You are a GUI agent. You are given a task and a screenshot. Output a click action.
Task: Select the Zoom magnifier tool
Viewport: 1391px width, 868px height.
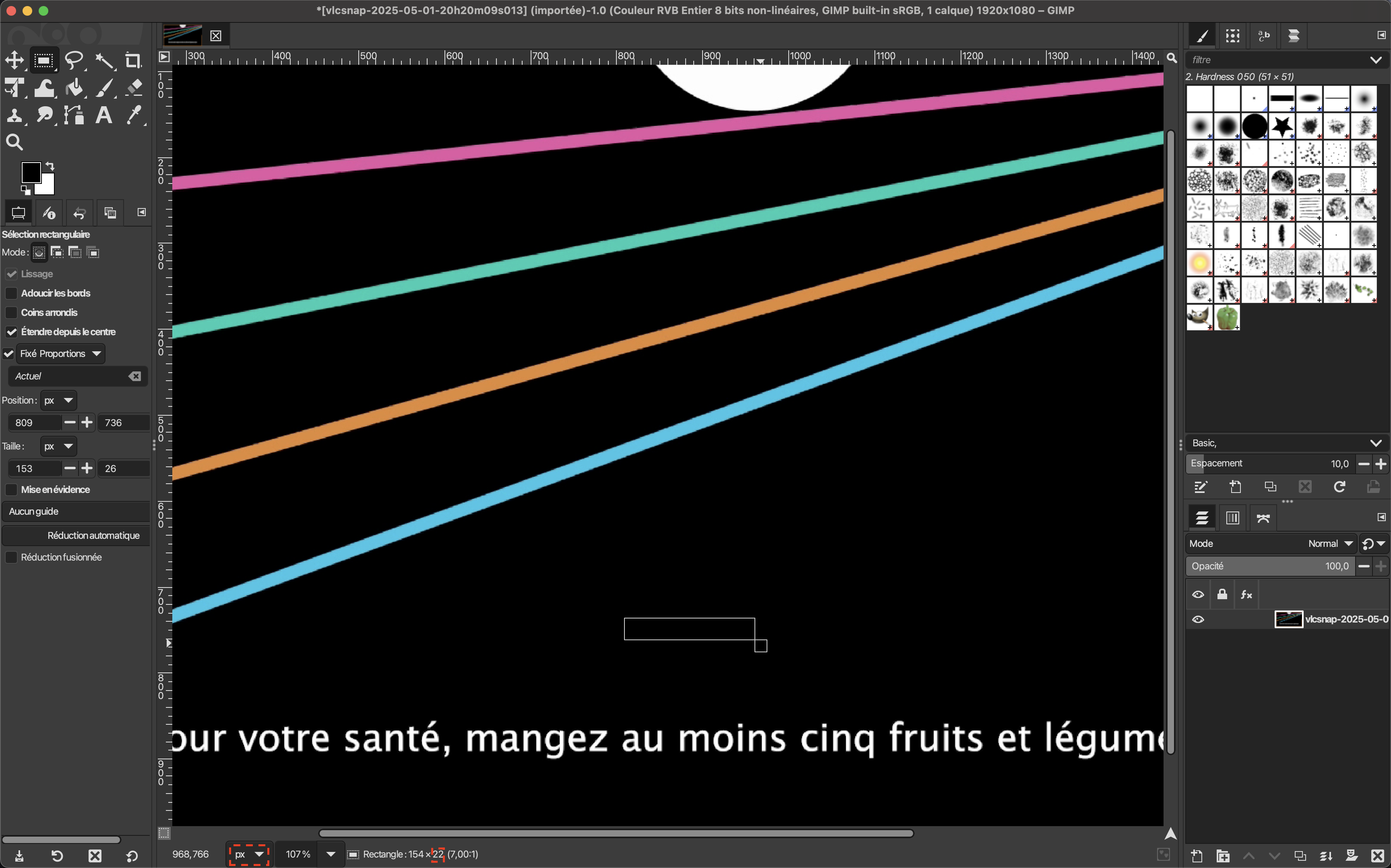click(14, 142)
